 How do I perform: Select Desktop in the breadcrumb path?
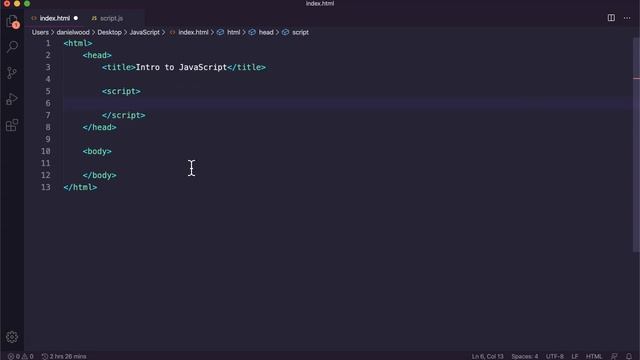[x=109, y=32]
